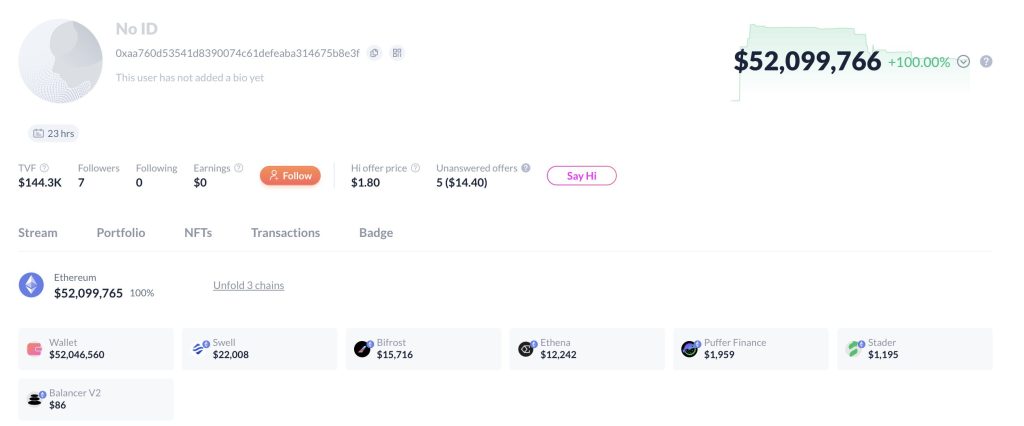Click the profile avatar image

[61, 61]
